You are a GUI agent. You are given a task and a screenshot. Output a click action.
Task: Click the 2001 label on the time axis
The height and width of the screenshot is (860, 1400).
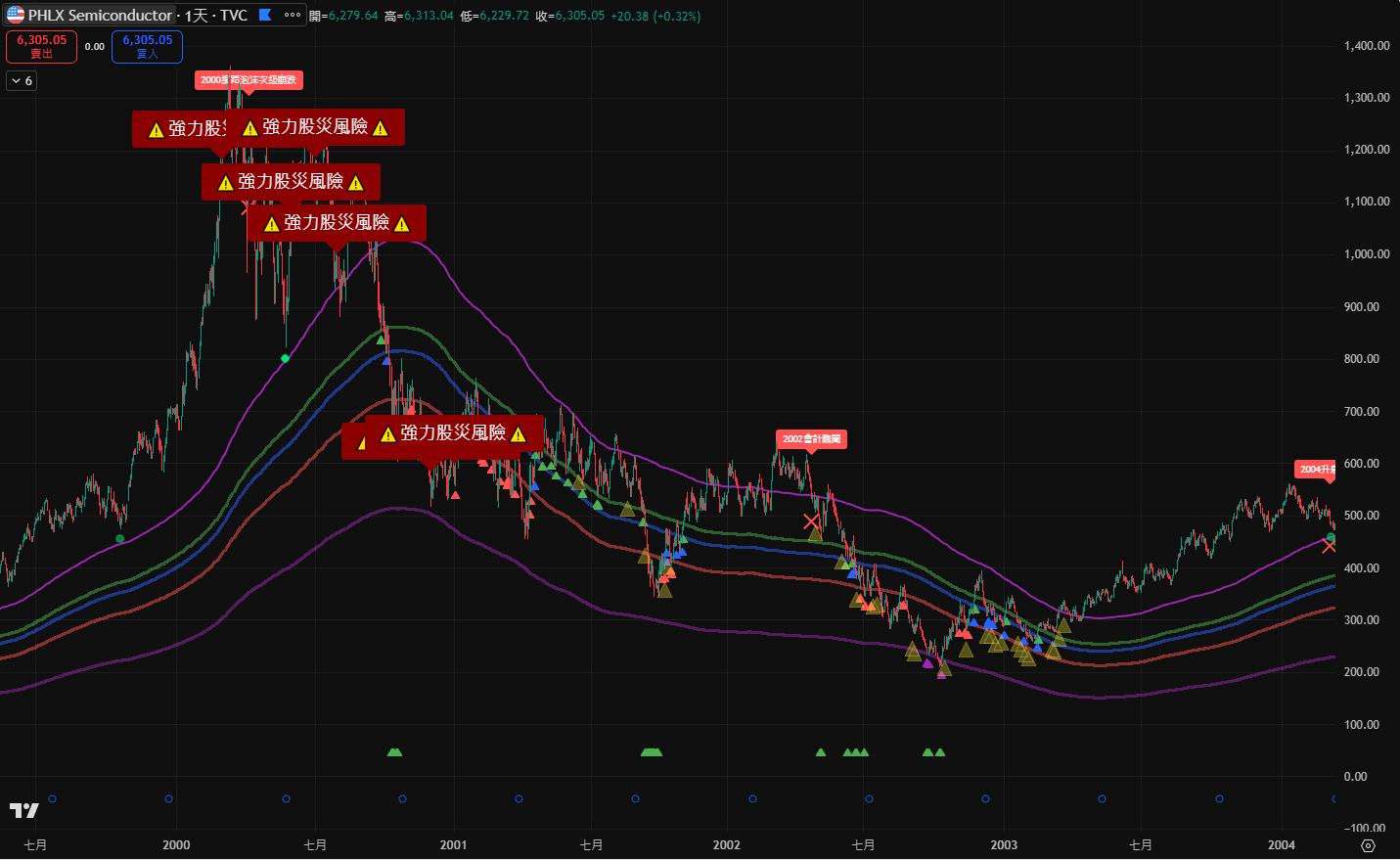(x=453, y=845)
